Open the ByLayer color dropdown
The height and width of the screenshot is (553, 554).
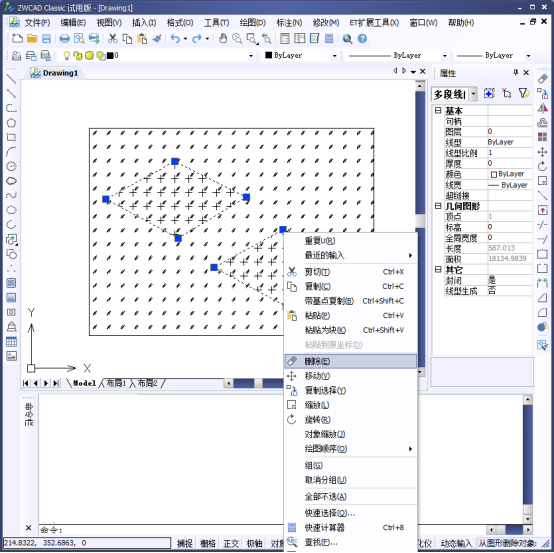301,55
